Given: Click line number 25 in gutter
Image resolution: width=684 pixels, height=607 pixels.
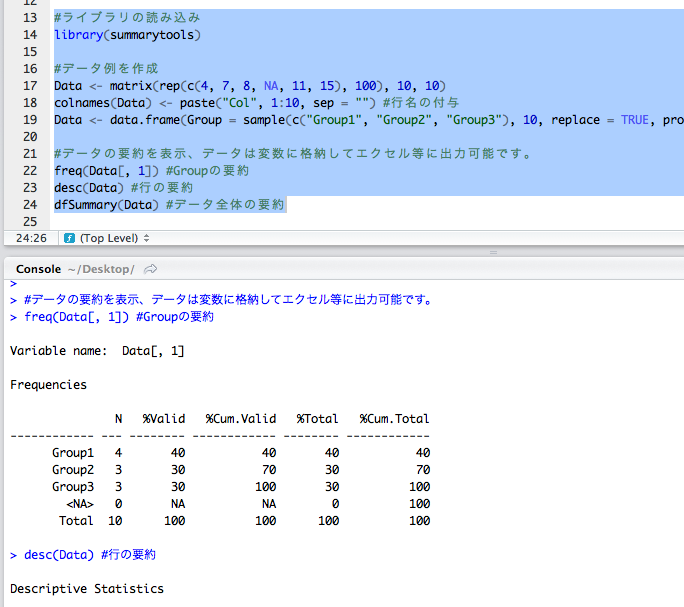Looking at the screenshot, I should click(30, 222).
